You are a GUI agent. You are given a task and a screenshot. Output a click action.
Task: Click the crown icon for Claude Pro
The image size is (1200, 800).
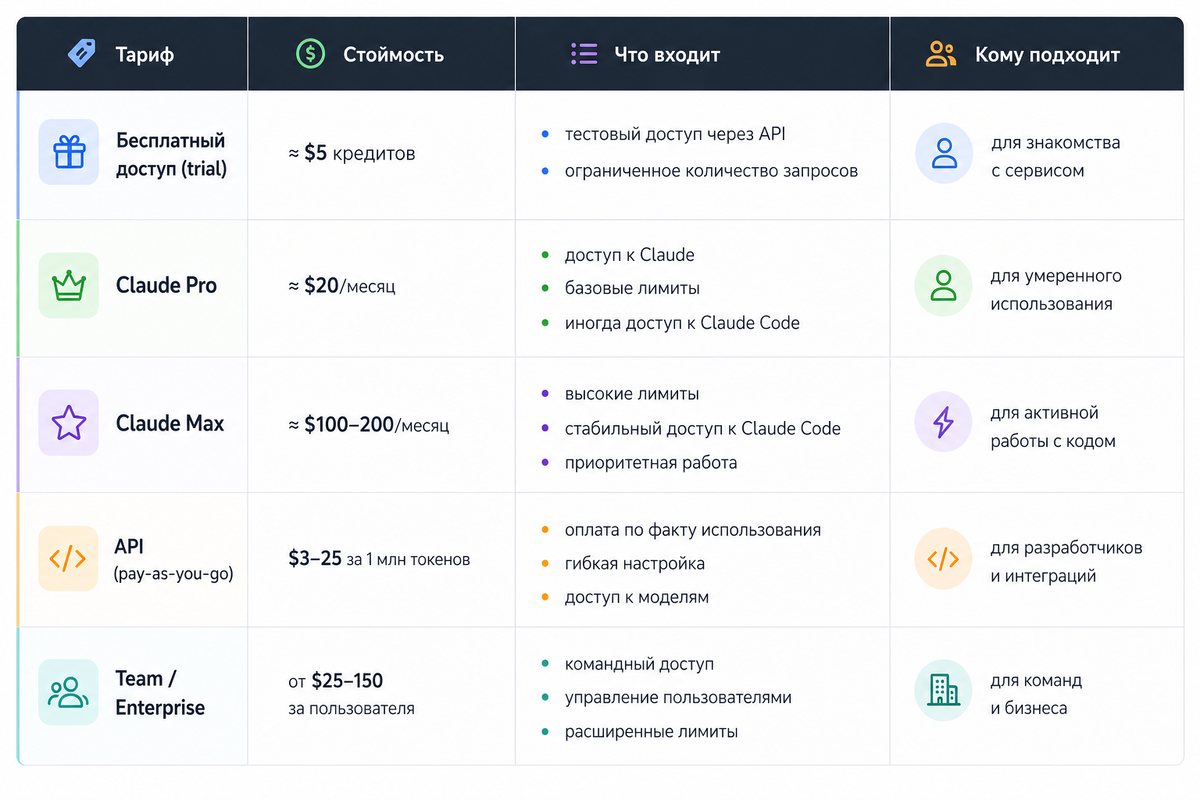pyautogui.click(x=69, y=286)
